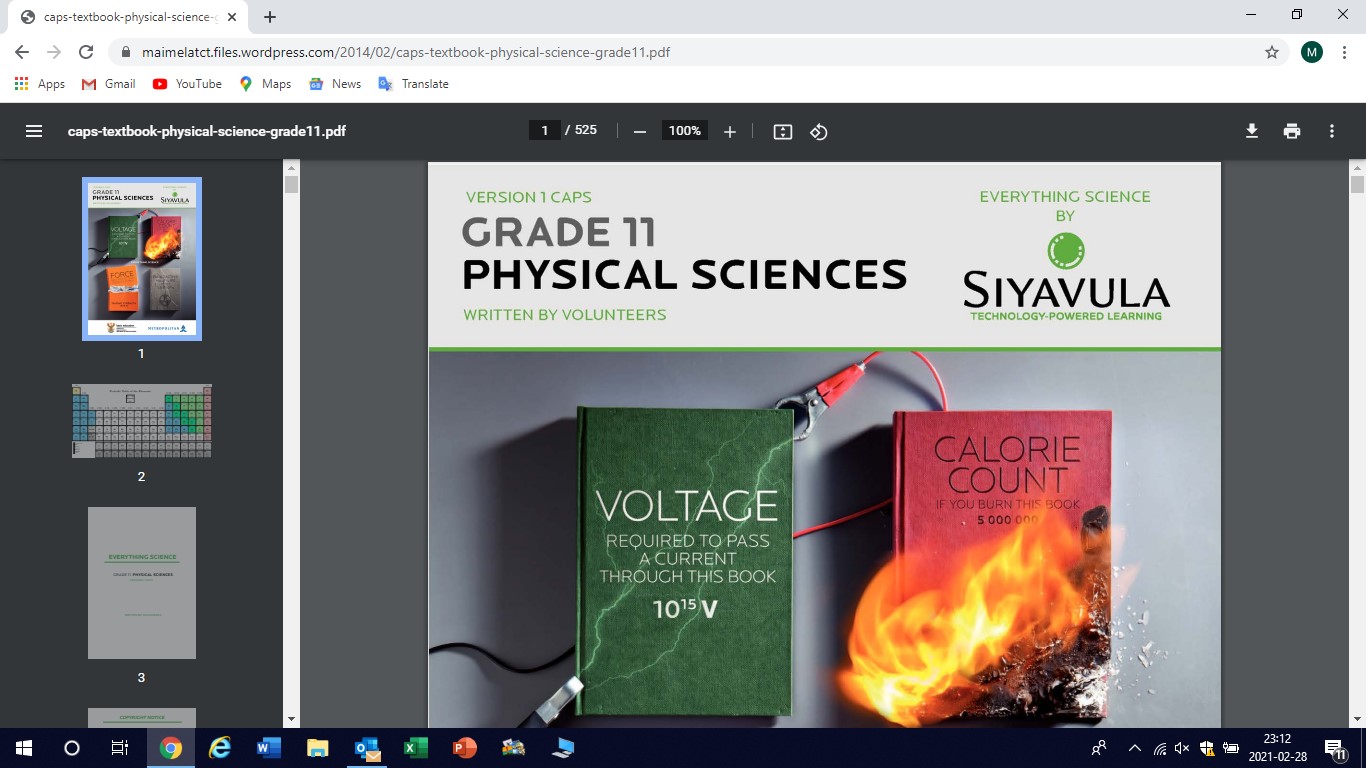Open Outlook from the taskbar
1366x768 pixels.
[x=367, y=748]
